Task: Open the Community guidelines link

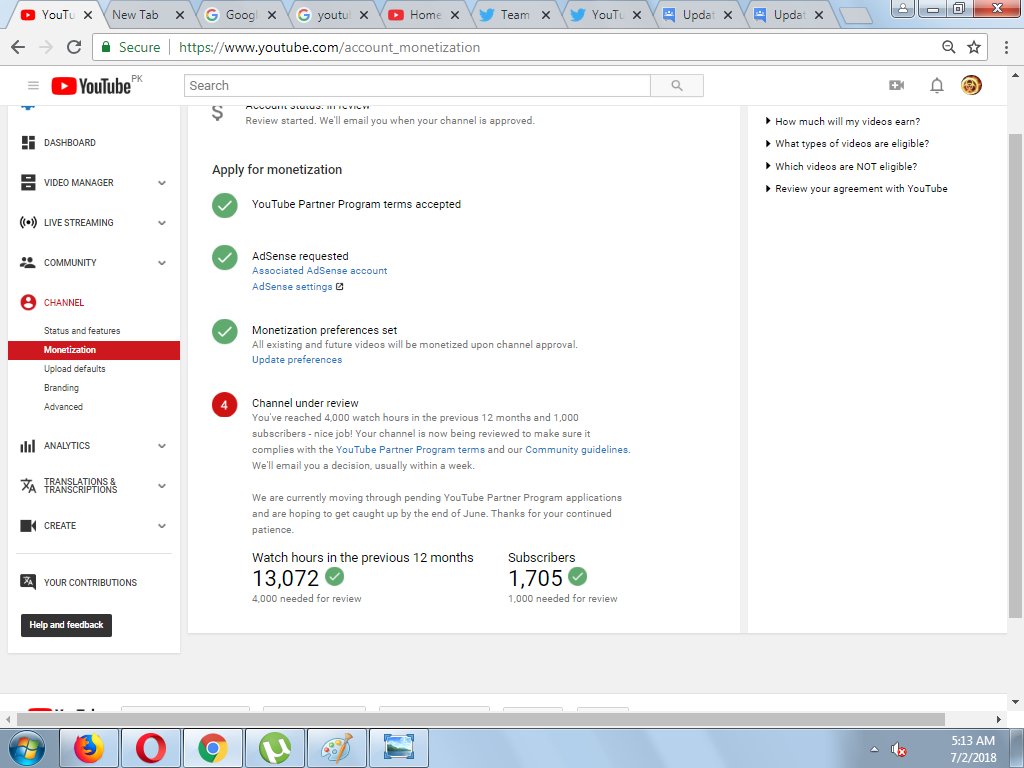Action: (576, 449)
